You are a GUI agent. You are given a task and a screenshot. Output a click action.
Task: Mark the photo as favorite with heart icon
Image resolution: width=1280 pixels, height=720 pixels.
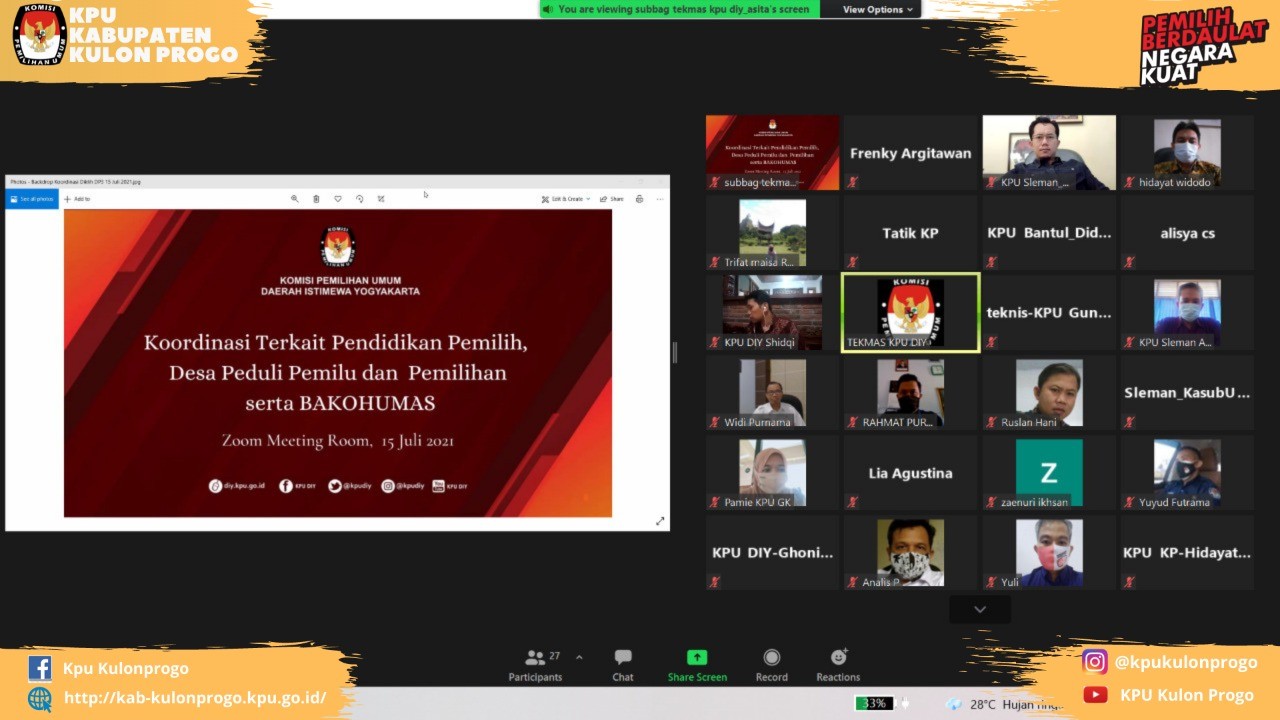click(338, 199)
